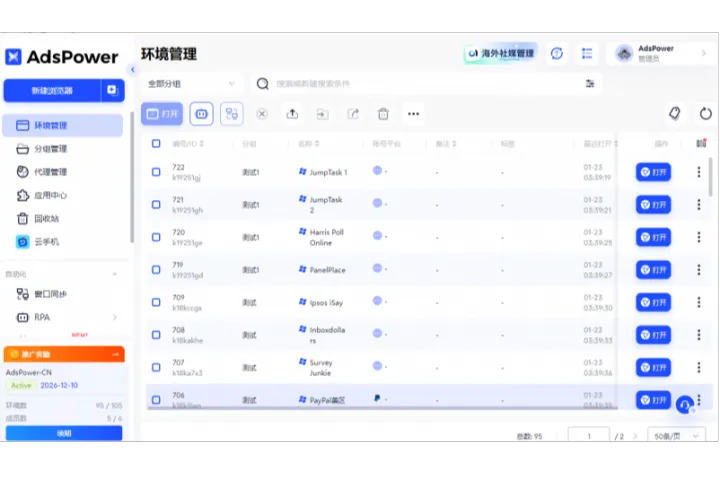Image resolution: width=720 pixels, height=480 pixels.
Task: Click the search magnifier icon
Action: [263, 84]
